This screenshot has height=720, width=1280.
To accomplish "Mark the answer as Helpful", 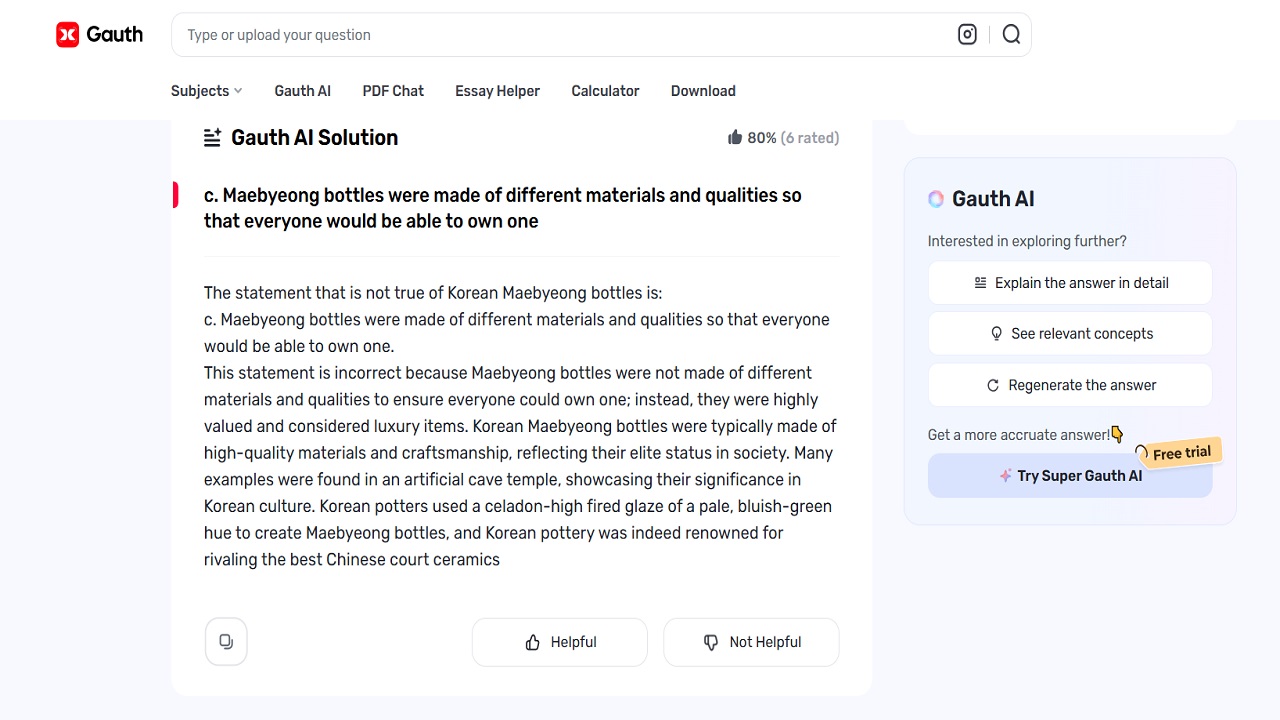I will pos(560,642).
